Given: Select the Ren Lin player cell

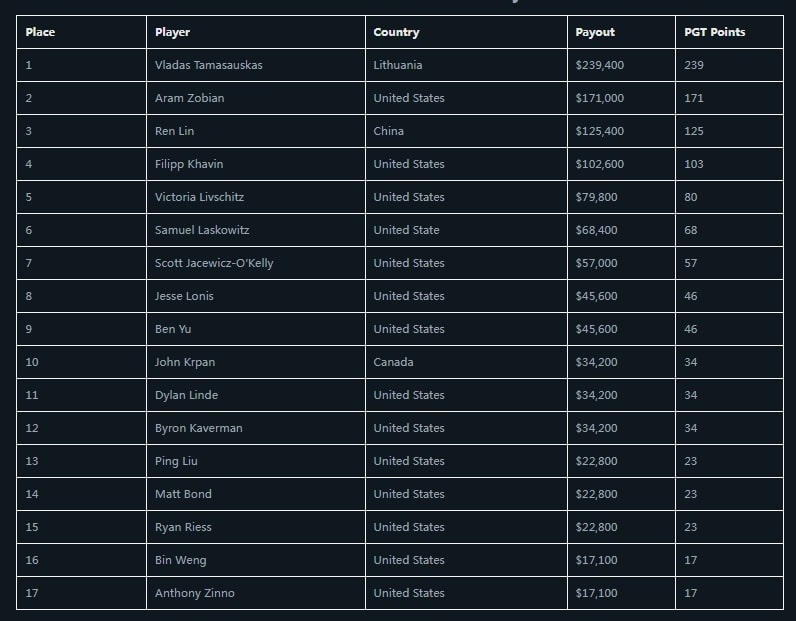Looking at the screenshot, I should [175, 131].
